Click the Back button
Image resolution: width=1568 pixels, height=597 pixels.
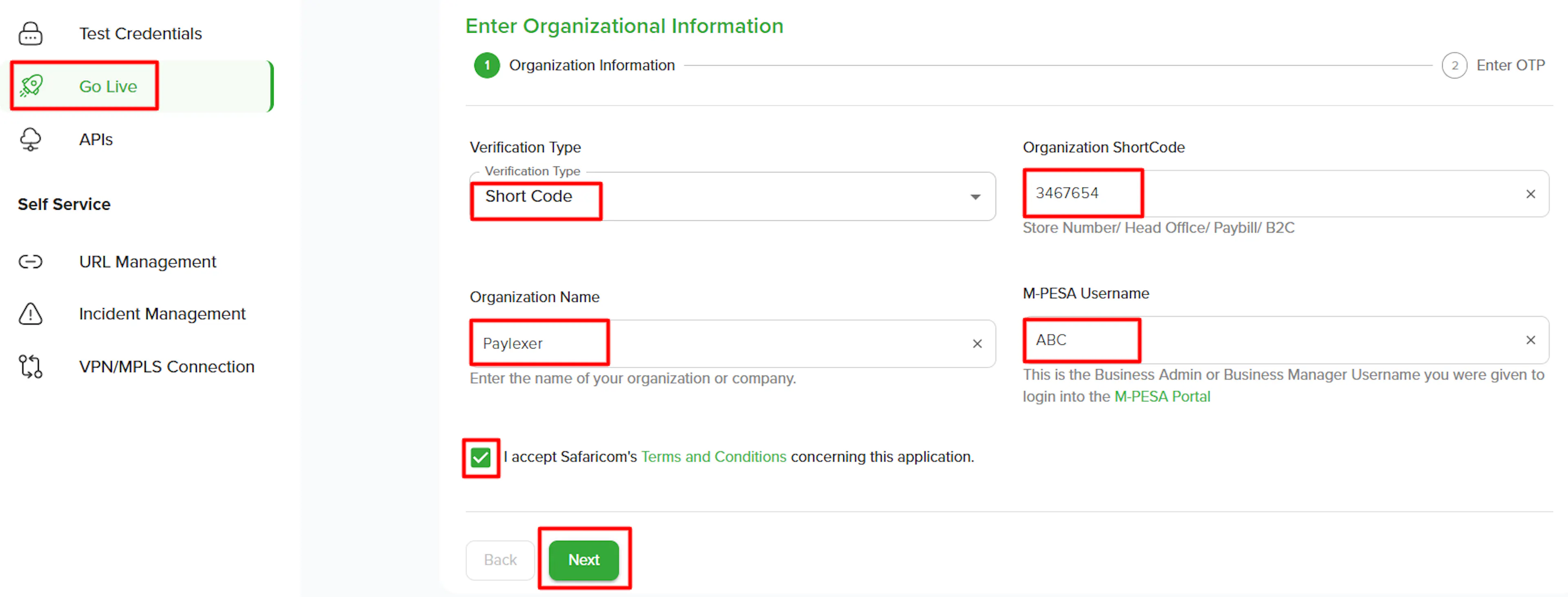click(x=500, y=560)
